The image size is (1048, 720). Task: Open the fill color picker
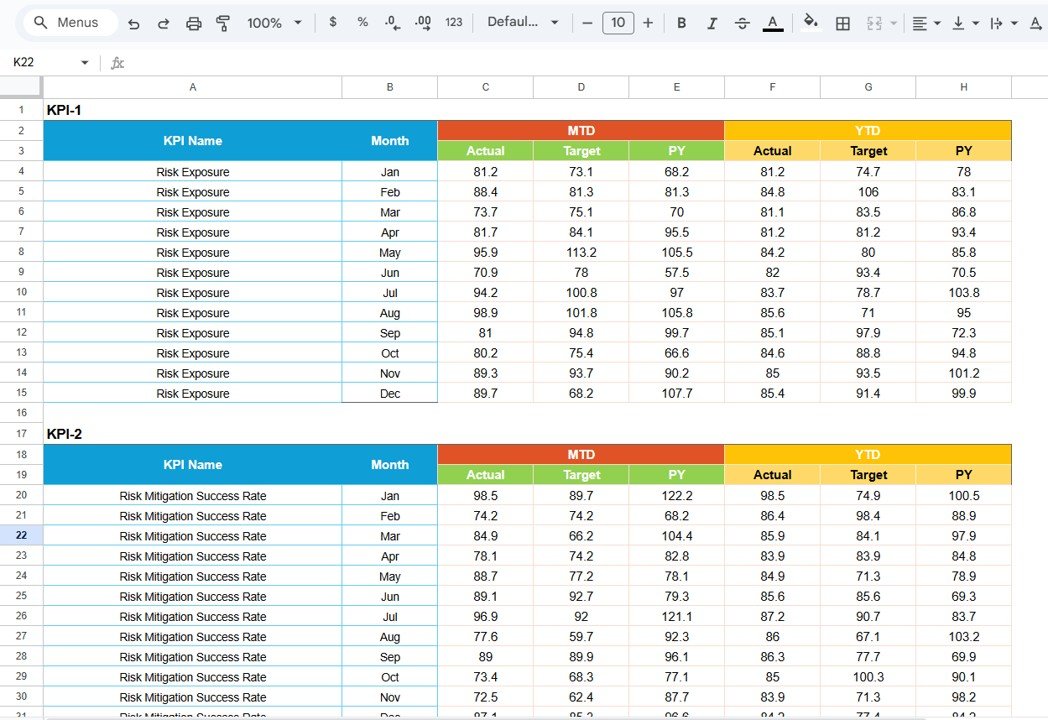click(810, 22)
